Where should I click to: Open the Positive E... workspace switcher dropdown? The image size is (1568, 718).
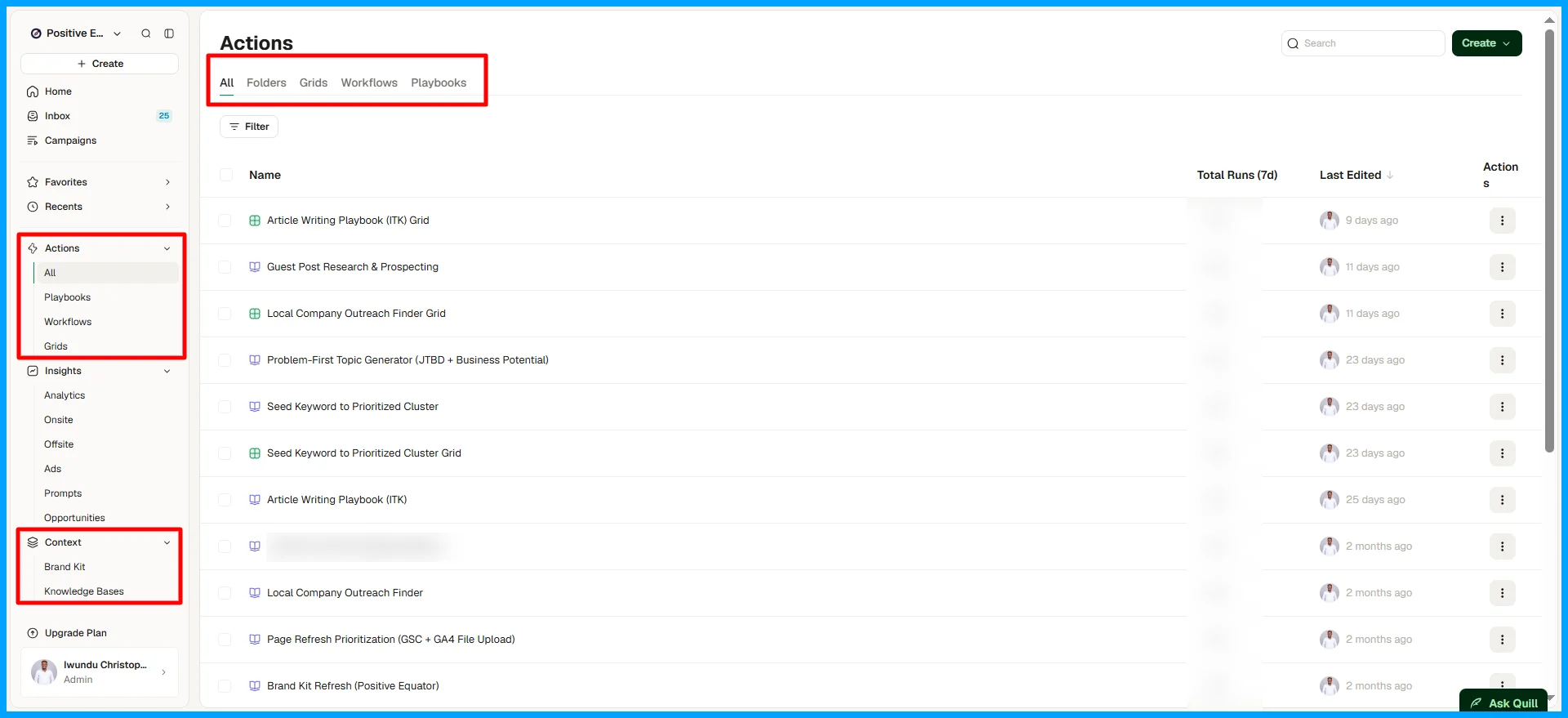click(76, 33)
